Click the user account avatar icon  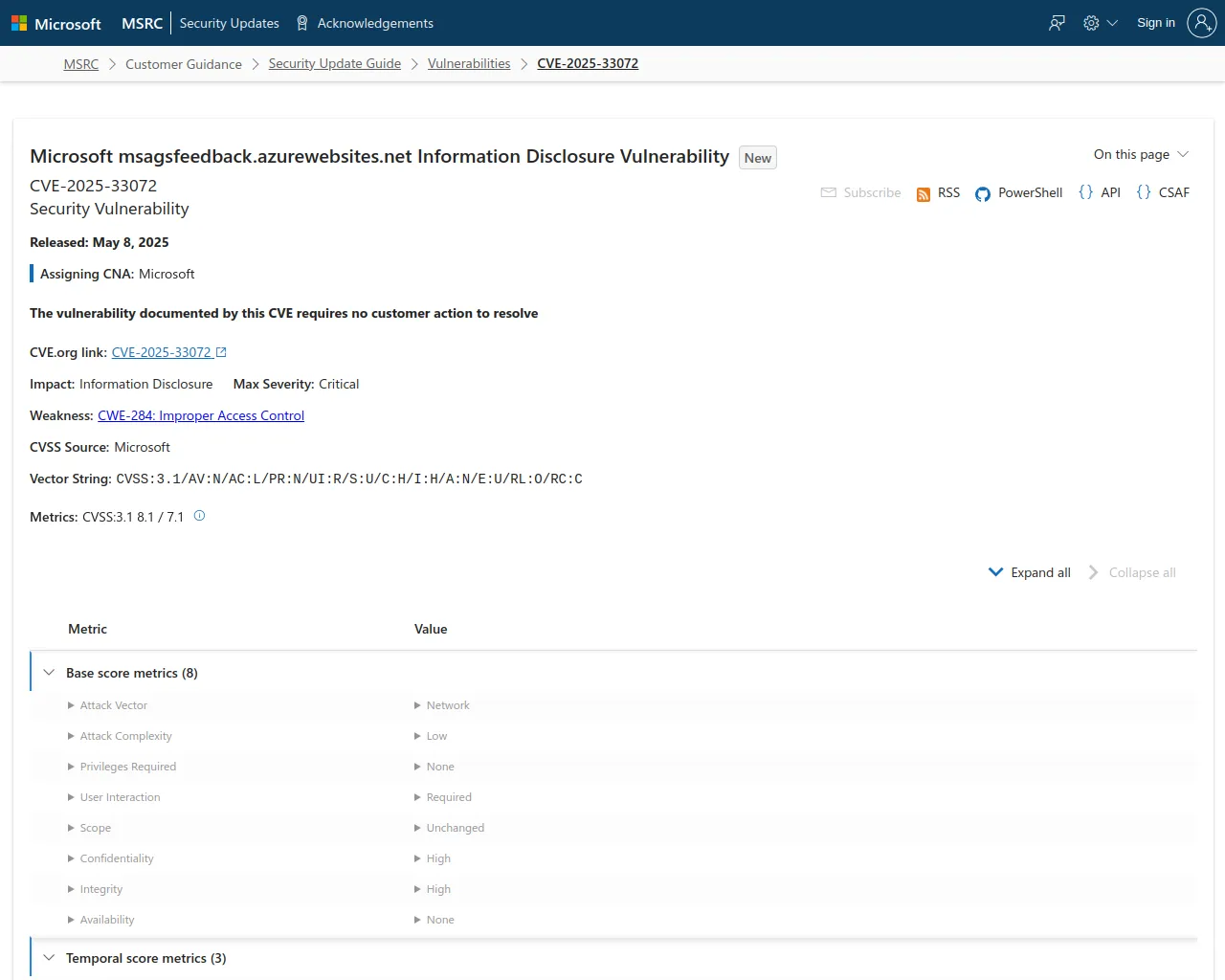(x=1201, y=23)
